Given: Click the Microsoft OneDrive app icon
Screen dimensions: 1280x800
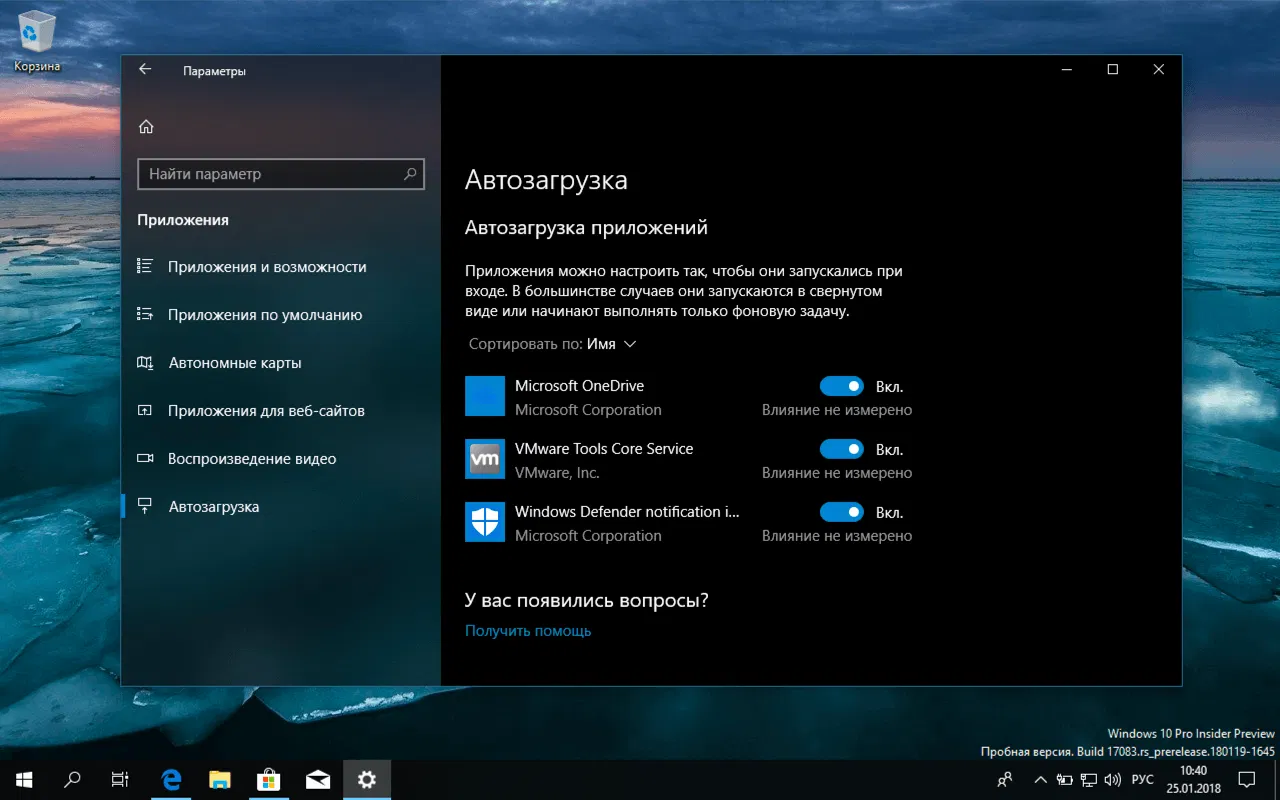Looking at the screenshot, I should click(x=485, y=396).
